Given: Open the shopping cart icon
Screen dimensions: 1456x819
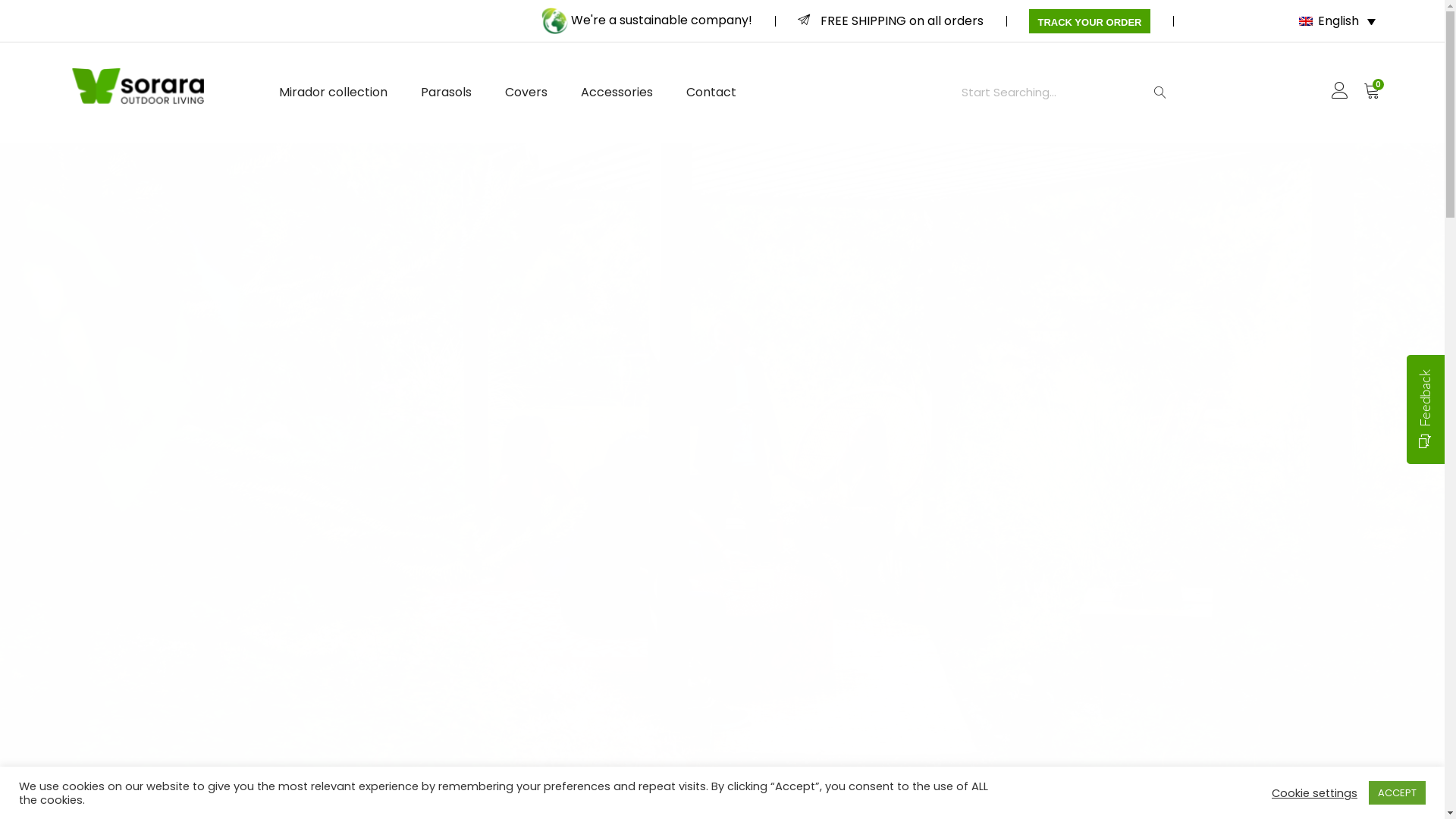Looking at the screenshot, I should tap(1371, 92).
